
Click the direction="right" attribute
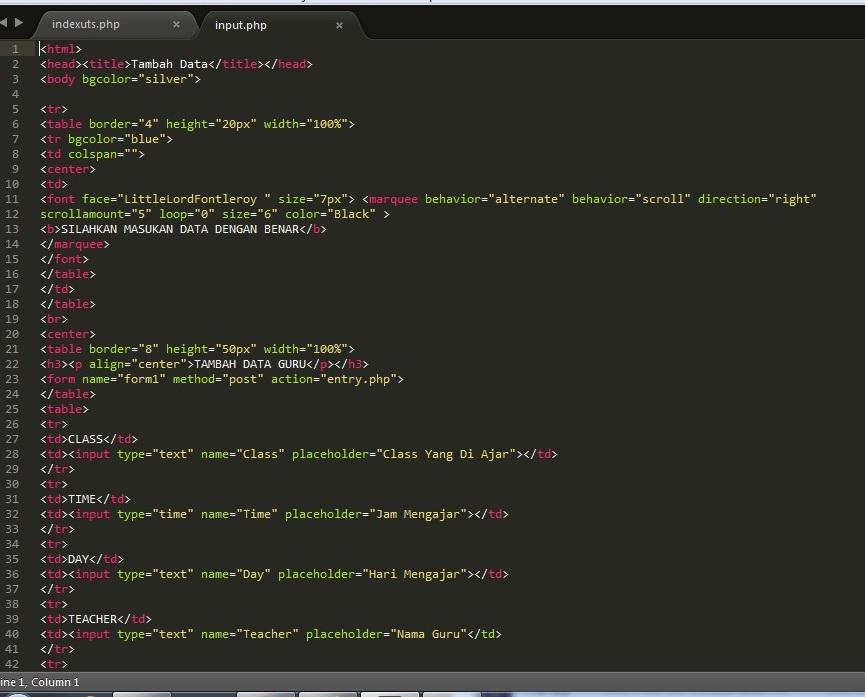coord(757,199)
